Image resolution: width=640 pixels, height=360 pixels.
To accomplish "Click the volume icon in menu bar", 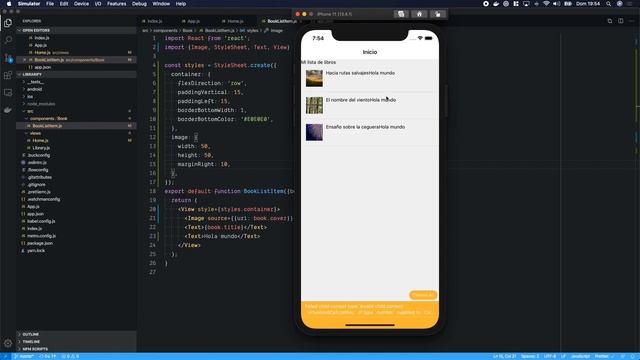I will tap(556, 4).
